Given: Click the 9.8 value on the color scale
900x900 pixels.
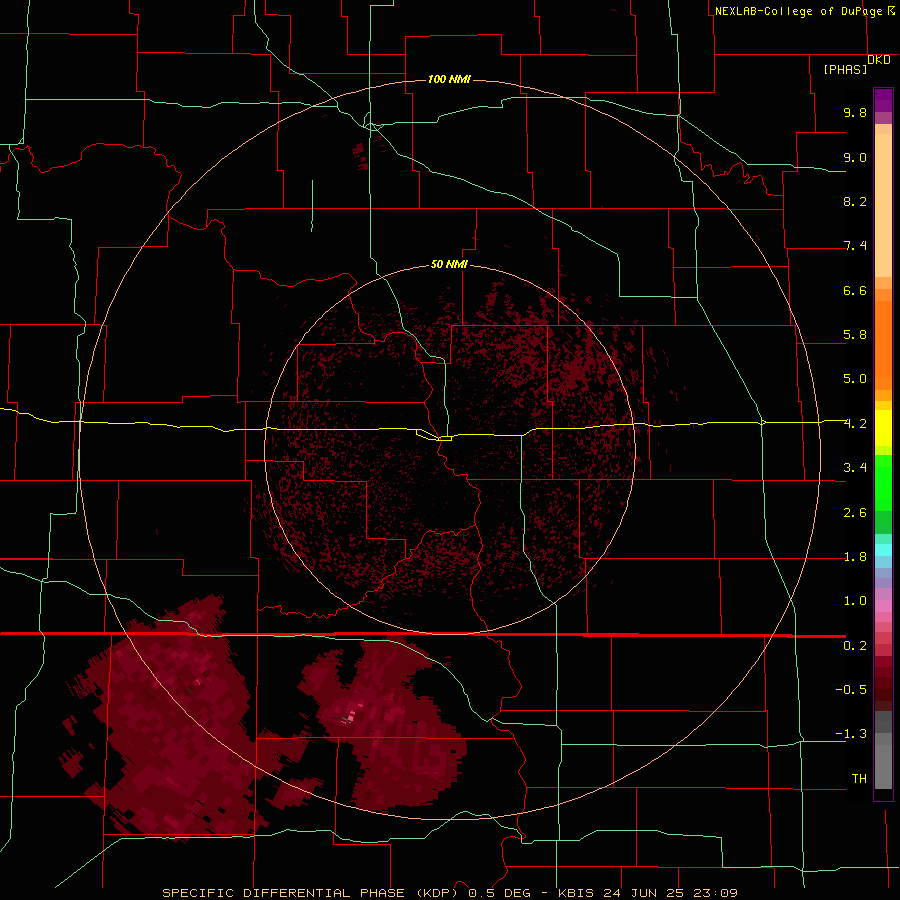Looking at the screenshot, I should 855,112.
